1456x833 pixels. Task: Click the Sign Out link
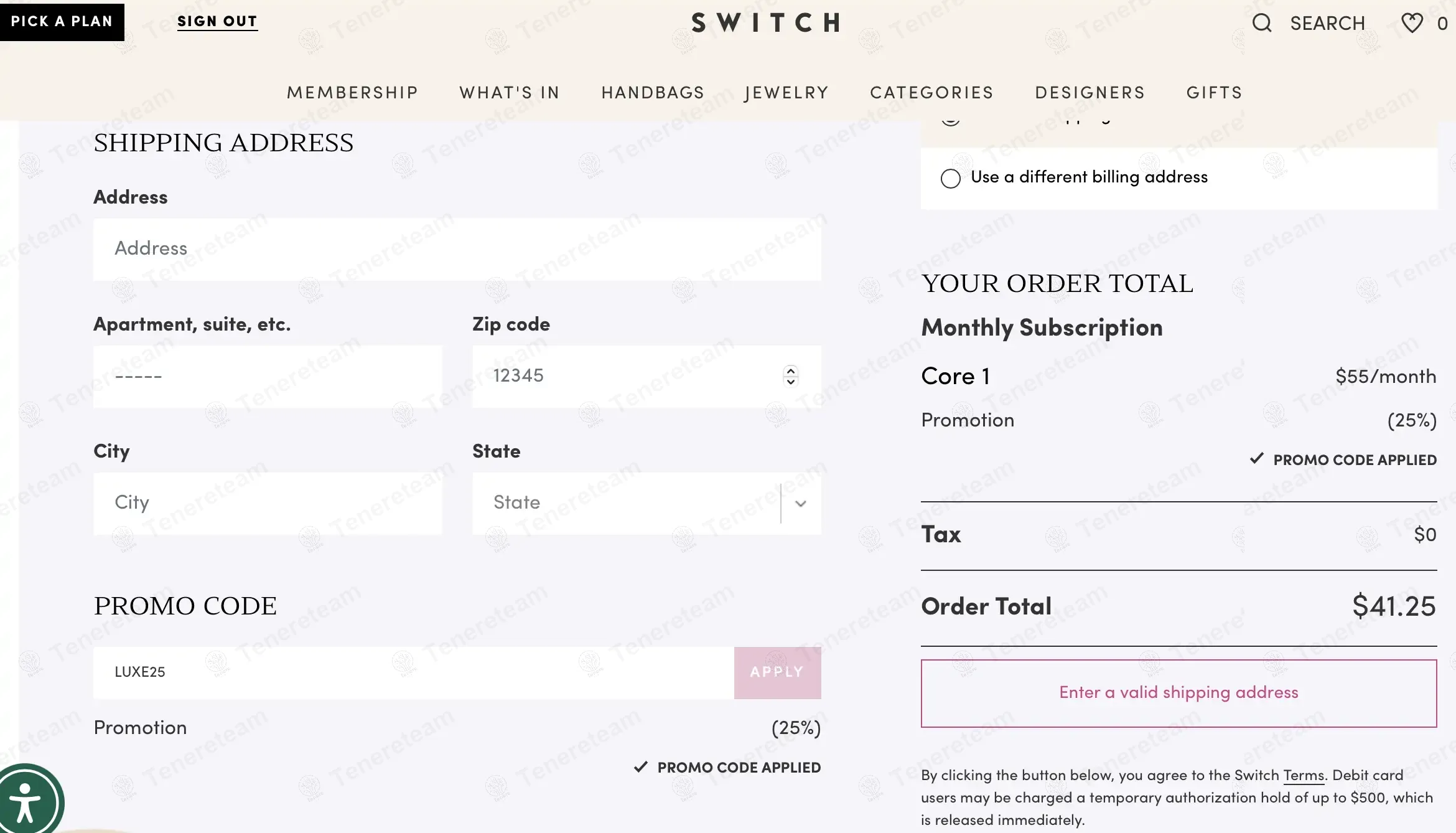click(x=217, y=22)
